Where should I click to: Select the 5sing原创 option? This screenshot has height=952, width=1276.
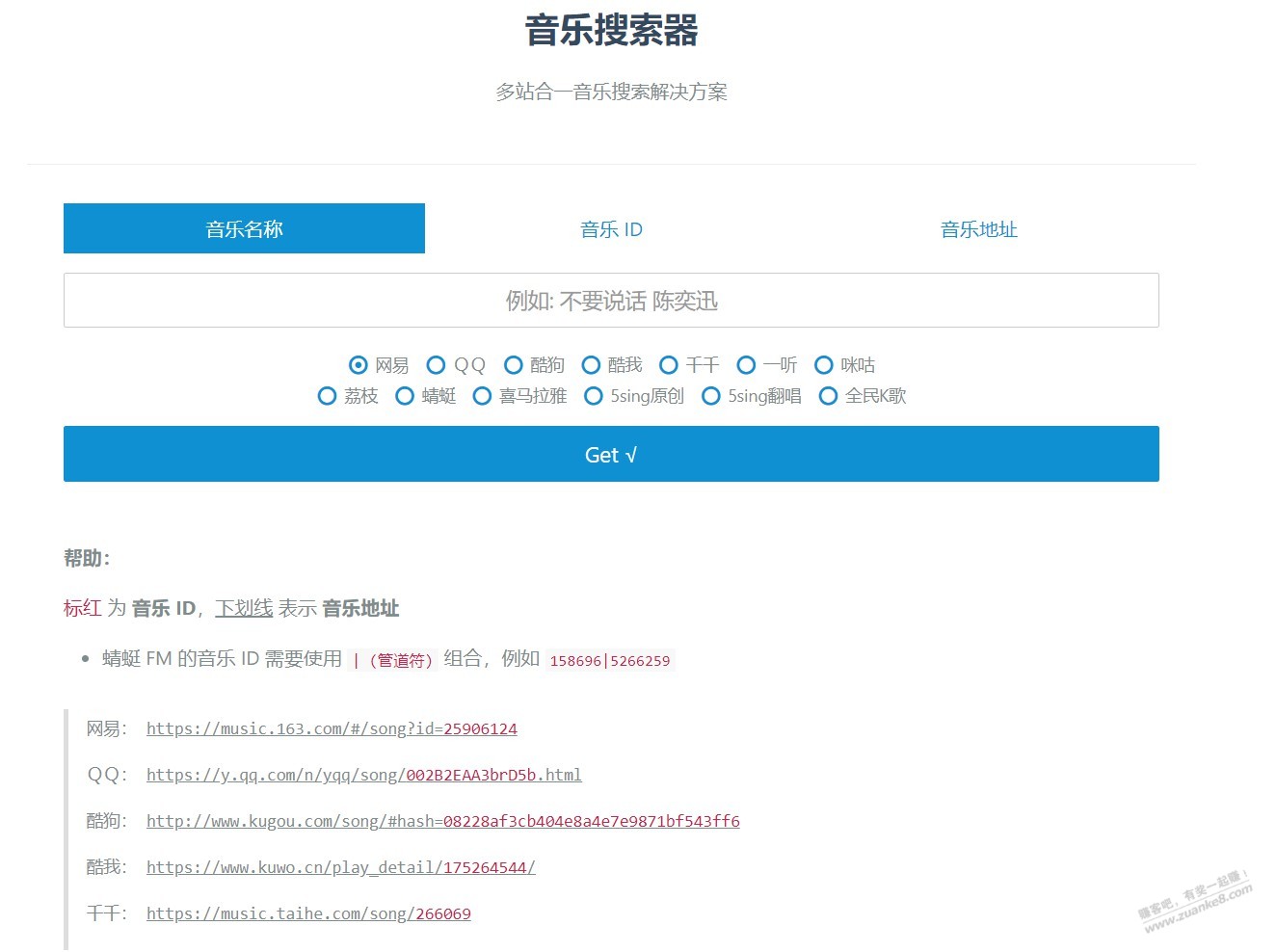pyautogui.click(x=594, y=396)
